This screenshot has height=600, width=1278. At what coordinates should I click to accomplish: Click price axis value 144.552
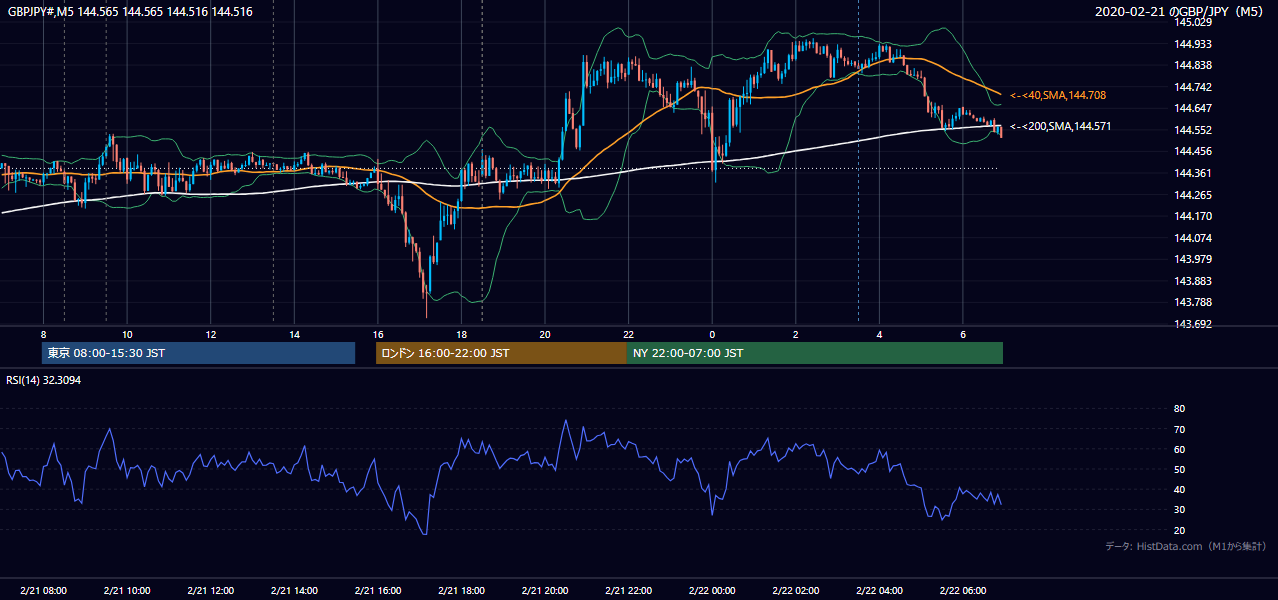(x=1193, y=130)
